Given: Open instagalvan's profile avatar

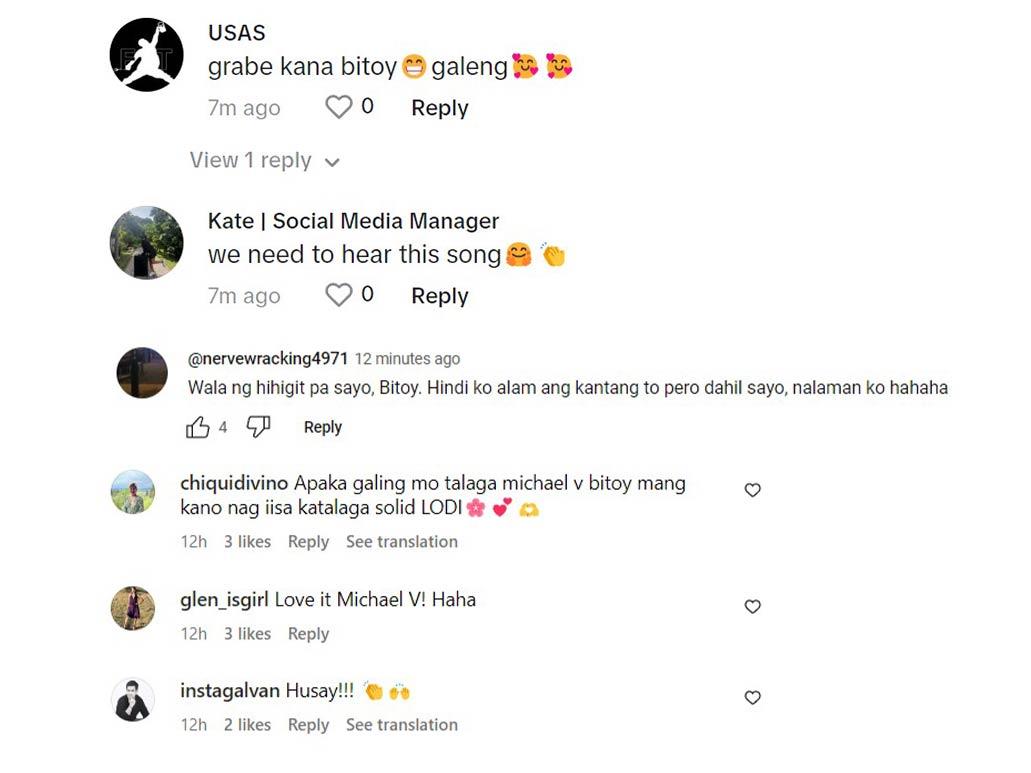Looking at the screenshot, I should tap(133, 700).
